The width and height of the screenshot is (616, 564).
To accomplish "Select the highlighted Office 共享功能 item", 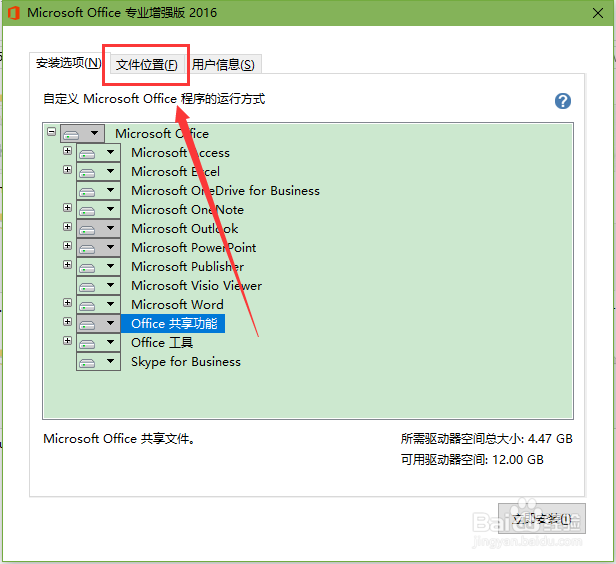I will [173, 324].
